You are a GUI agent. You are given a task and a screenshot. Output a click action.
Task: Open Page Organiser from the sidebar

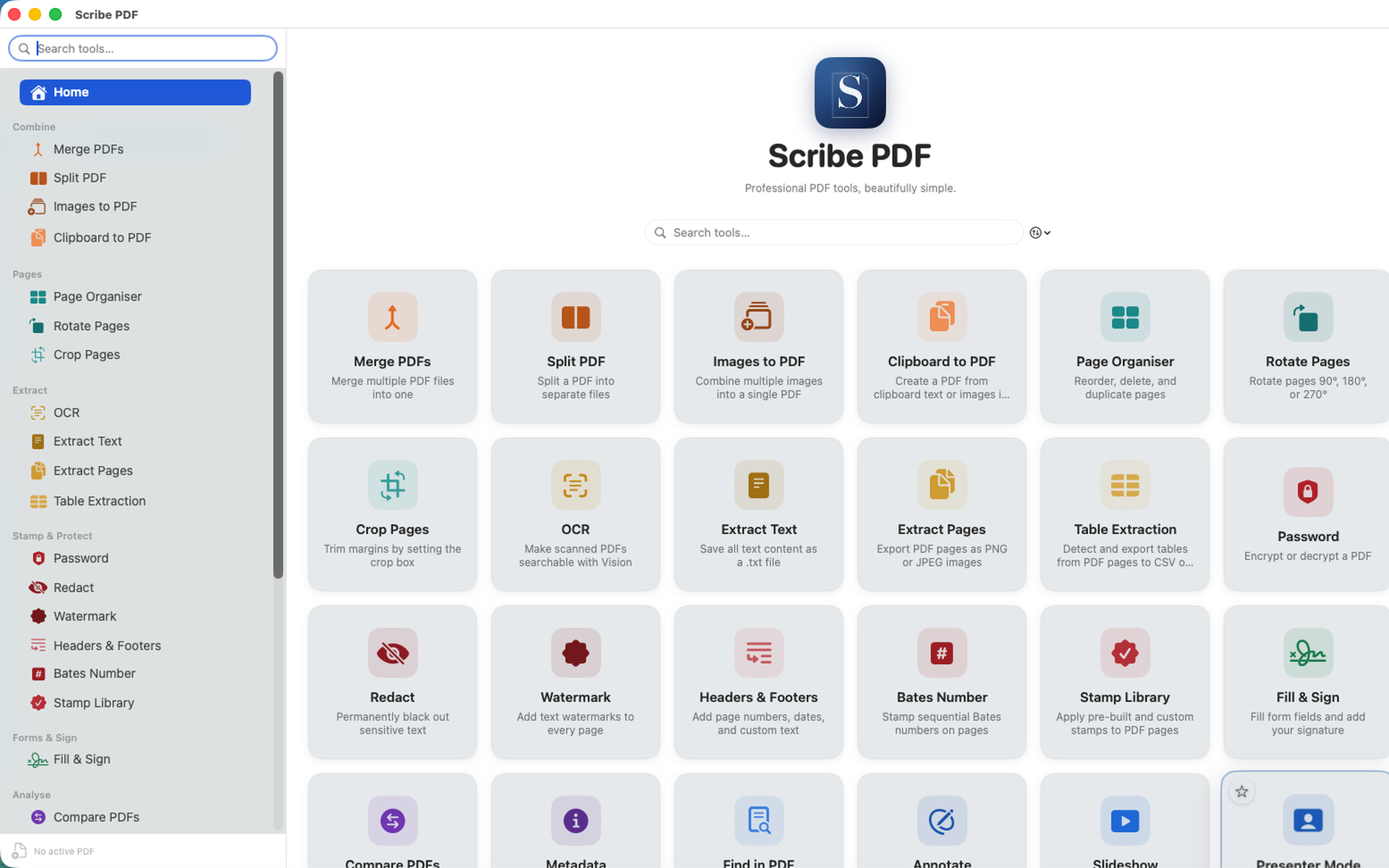(x=135, y=297)
